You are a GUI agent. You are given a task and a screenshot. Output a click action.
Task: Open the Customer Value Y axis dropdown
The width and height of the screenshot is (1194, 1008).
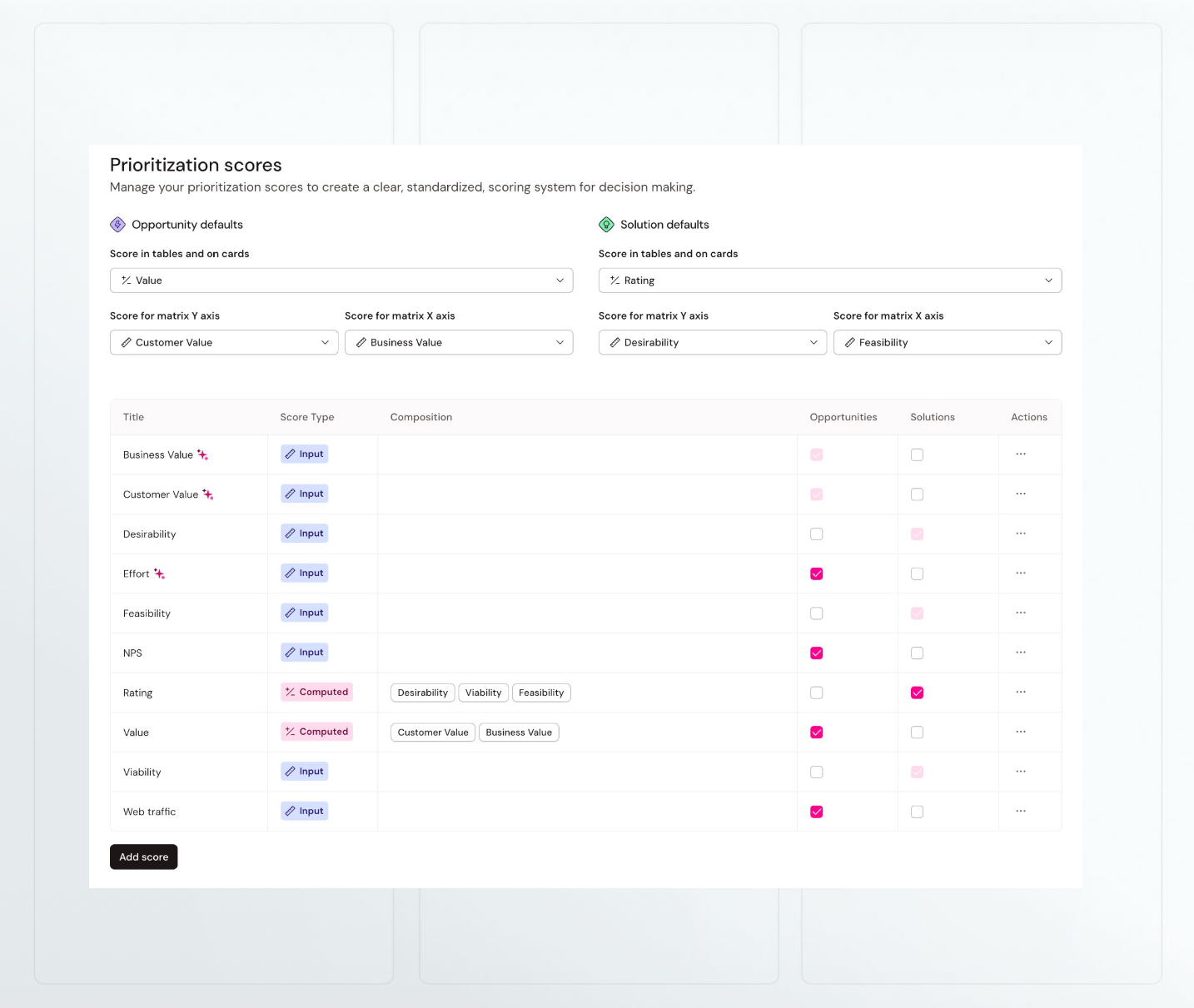click(224, 342)
